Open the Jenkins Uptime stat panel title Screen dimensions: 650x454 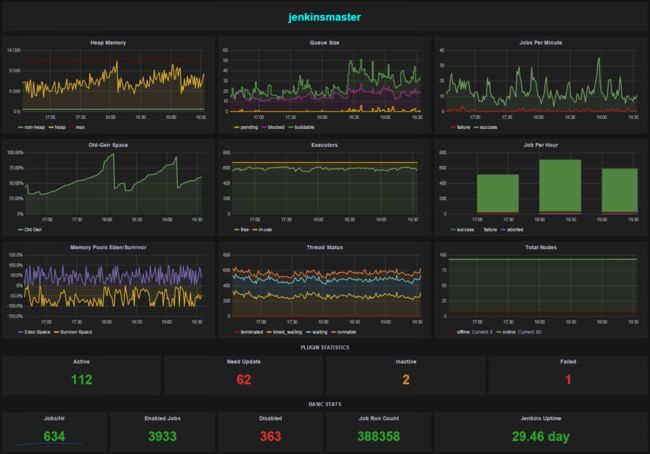tap(541, 419)
